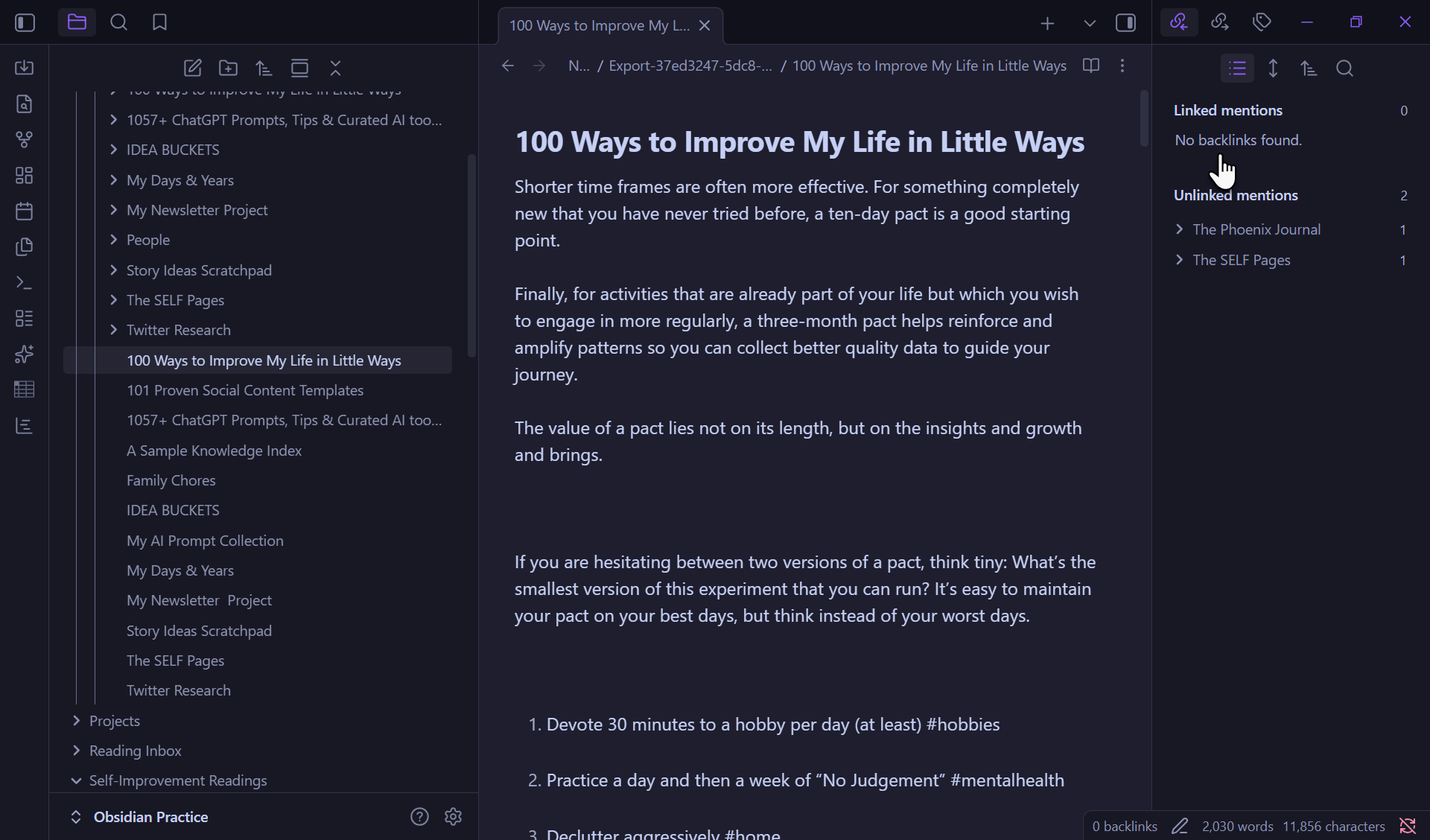Open canvas icon in ribbon

point(24,175)
